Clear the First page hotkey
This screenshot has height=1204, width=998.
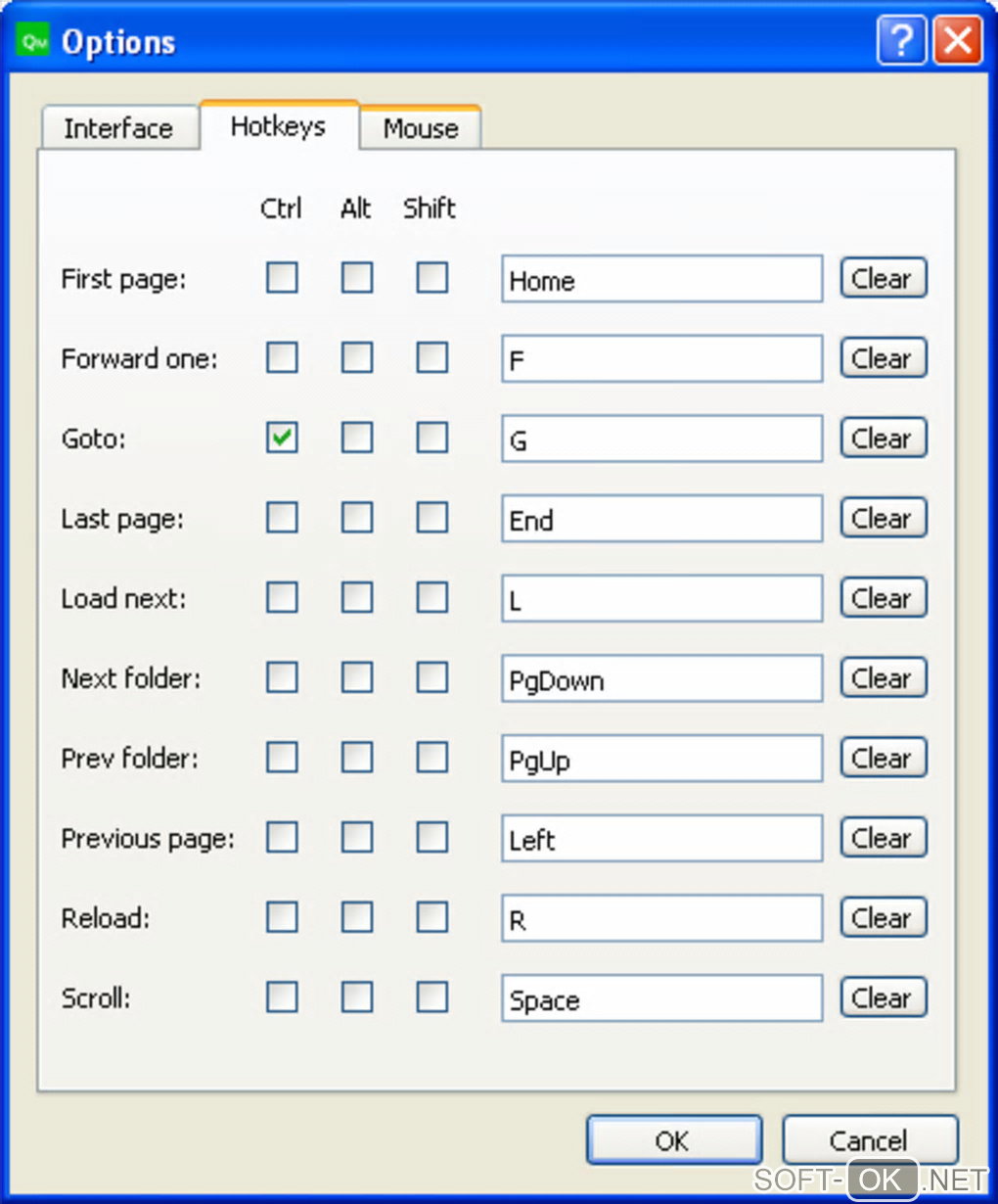click(883, 279)
